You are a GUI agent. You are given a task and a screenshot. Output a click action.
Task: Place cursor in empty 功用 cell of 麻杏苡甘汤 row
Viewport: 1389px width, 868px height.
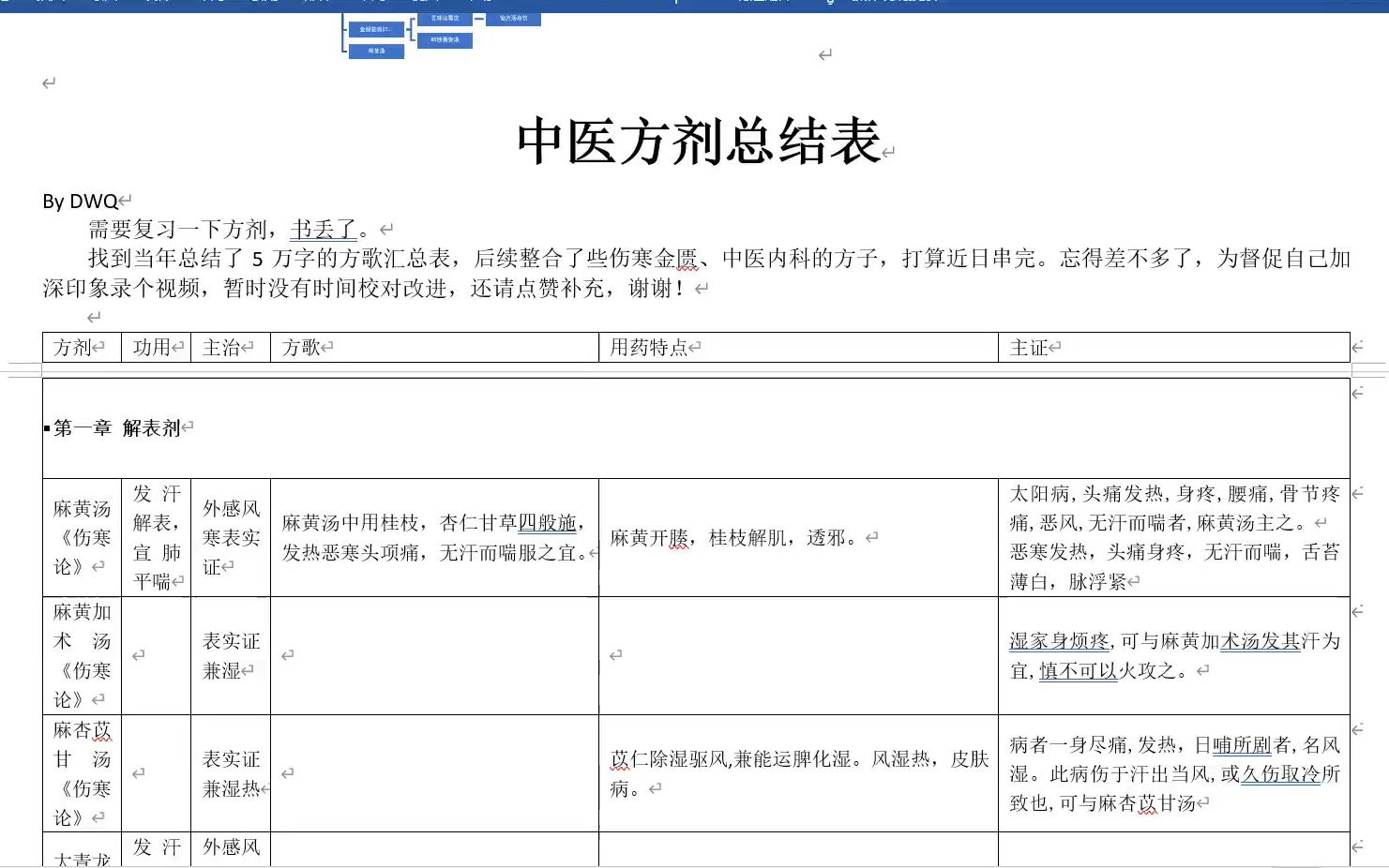click(x=157, y=773)
